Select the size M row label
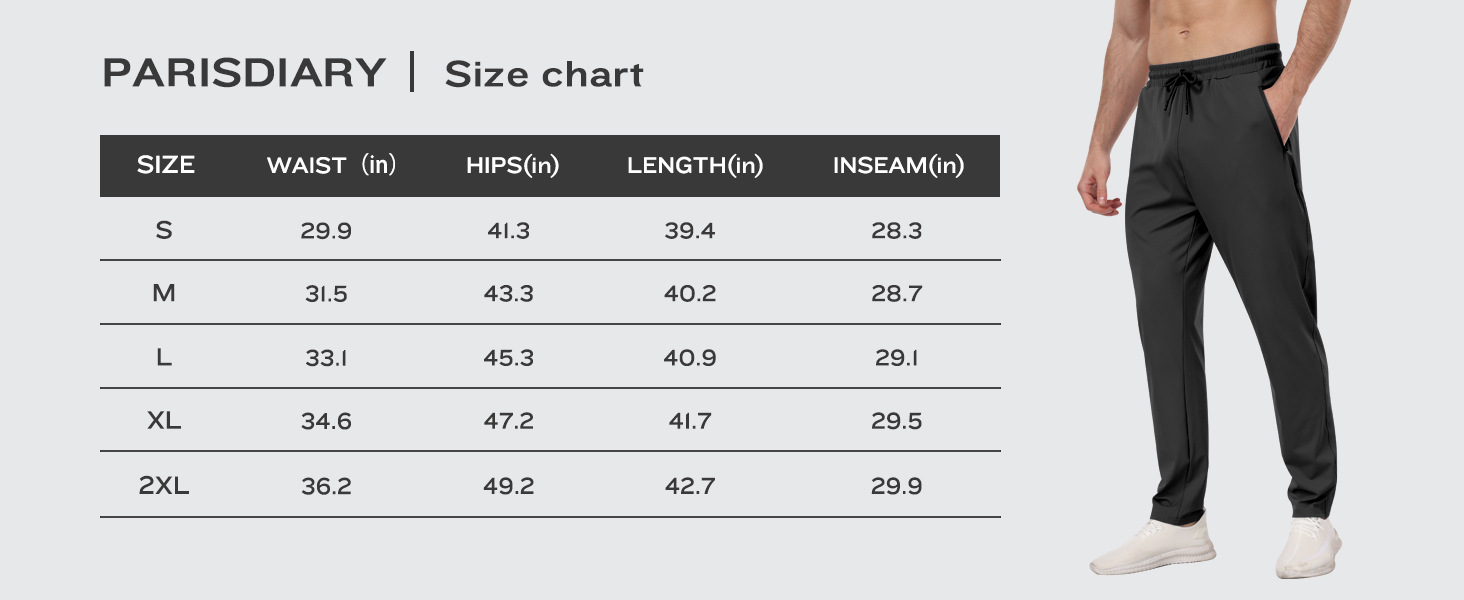This screenshot has width=1464, height=600. (164, 294)
